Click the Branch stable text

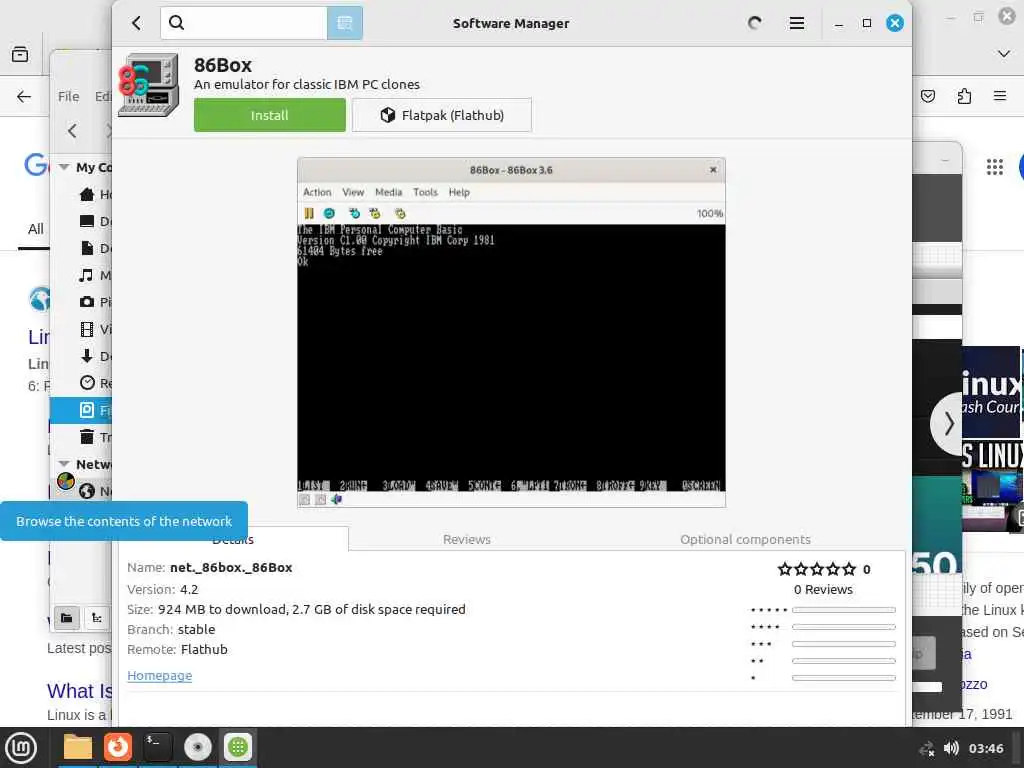click(x=171, y=630)
